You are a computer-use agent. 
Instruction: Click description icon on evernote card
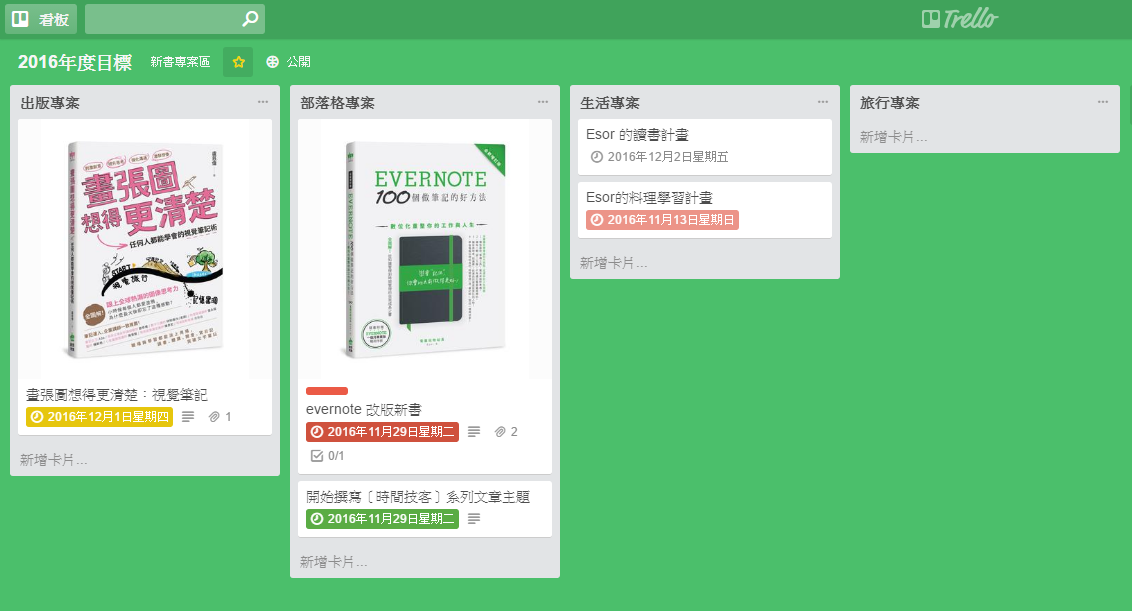pos(474,432)
